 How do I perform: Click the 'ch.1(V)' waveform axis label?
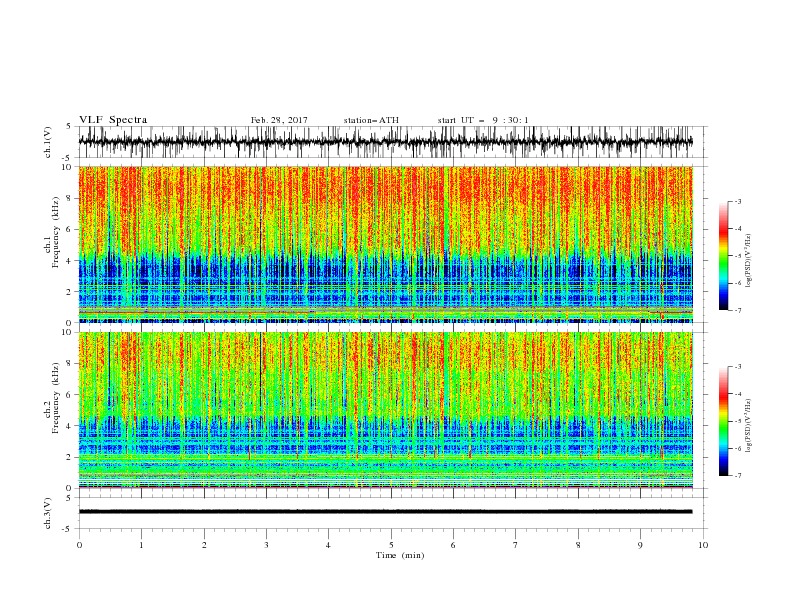pos(48,142)
